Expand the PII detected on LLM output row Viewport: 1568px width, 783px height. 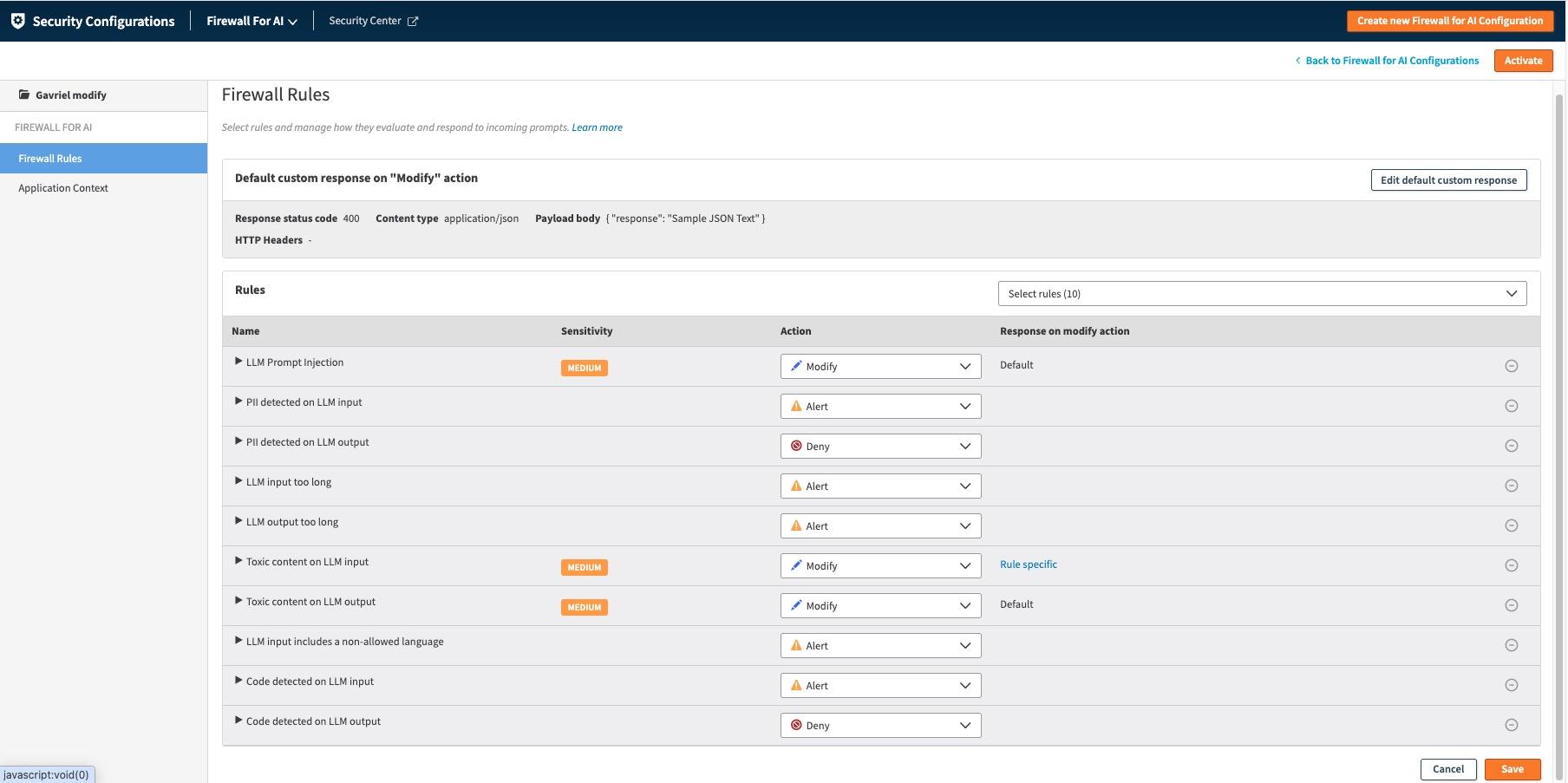point(238,441)
